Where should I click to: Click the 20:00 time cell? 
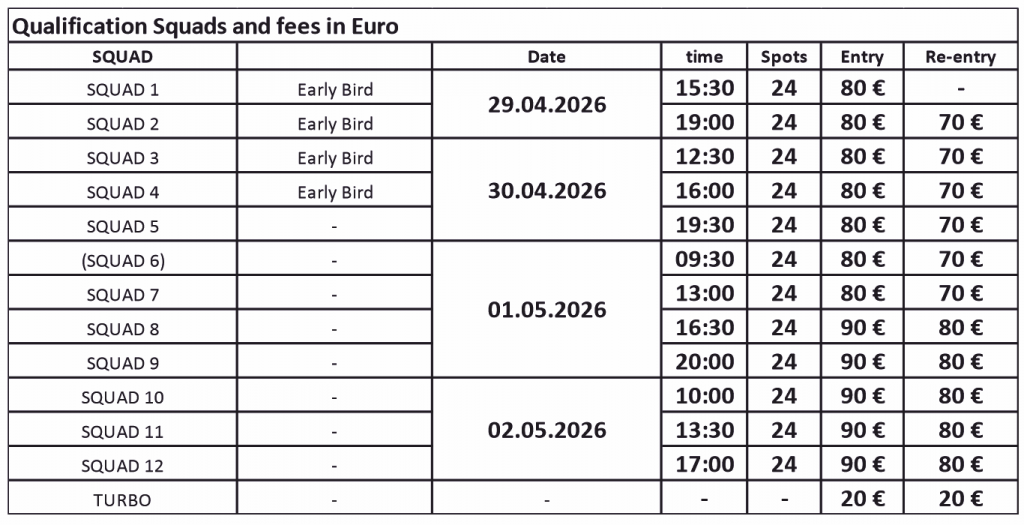click(705, 362)
